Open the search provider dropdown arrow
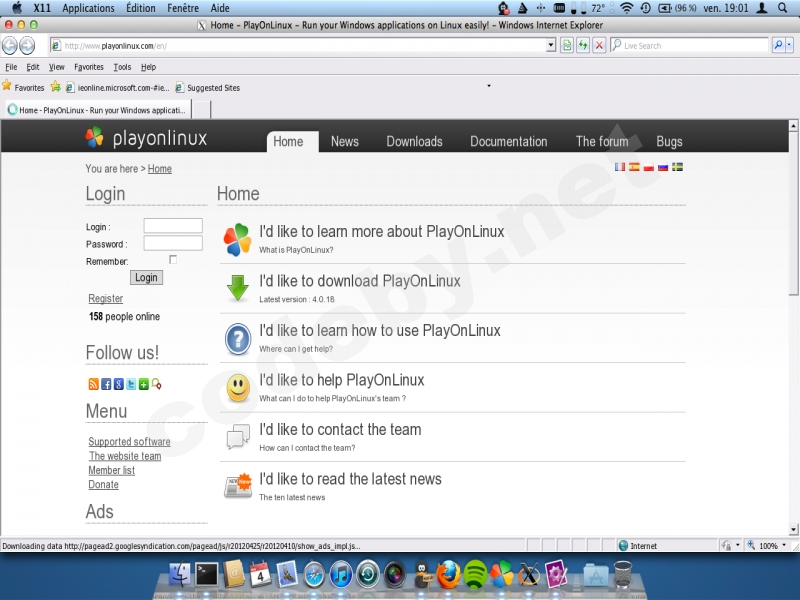Image resolution: width=800 pixels, height=600 pixels. [790, 45]
